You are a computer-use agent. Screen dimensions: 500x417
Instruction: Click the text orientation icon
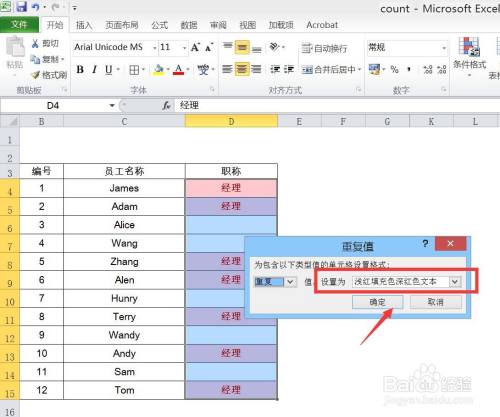(275, 47)
